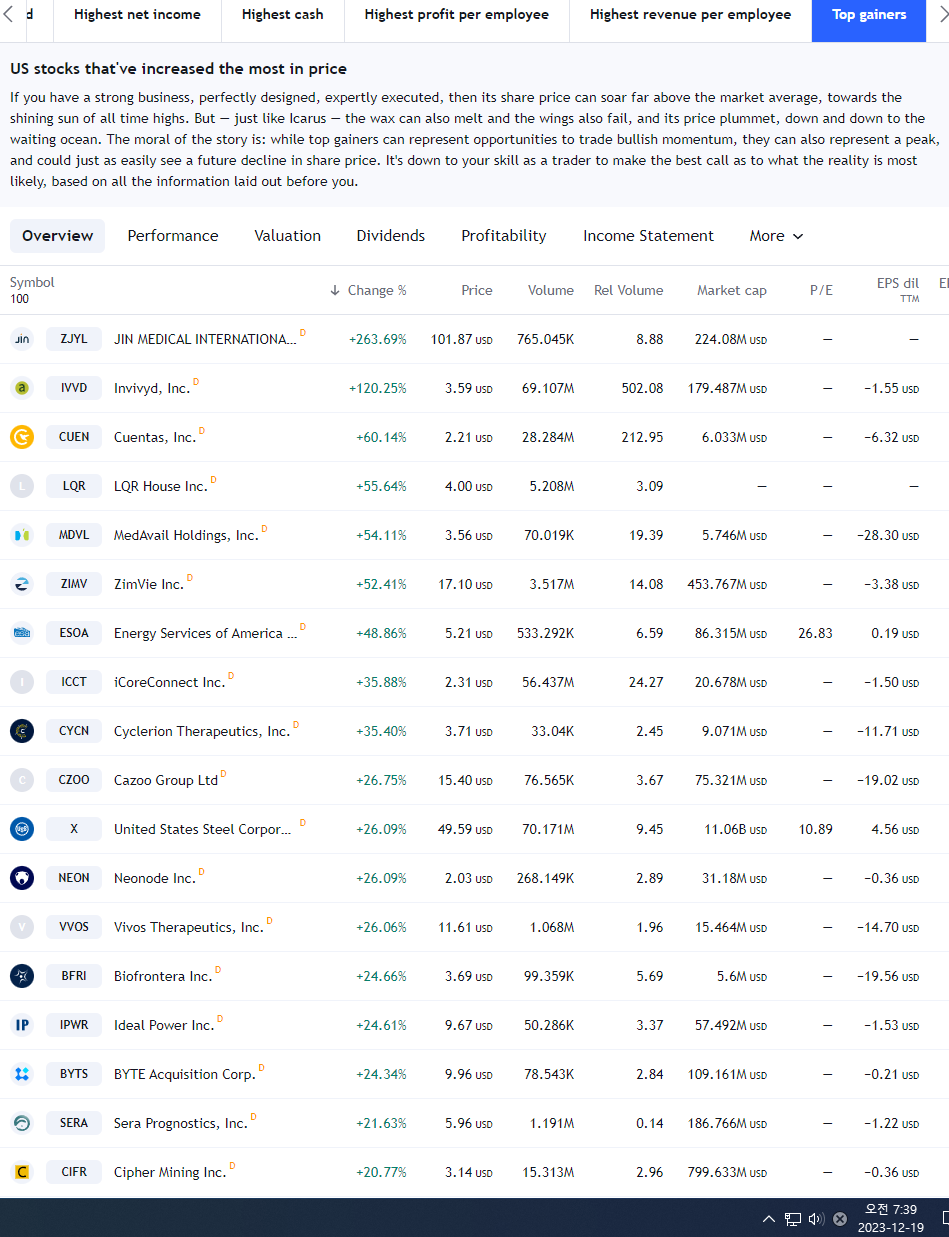Click the taskbar clock and date
Screen dimensions: 949x1237
click(x=890, y=1218)
